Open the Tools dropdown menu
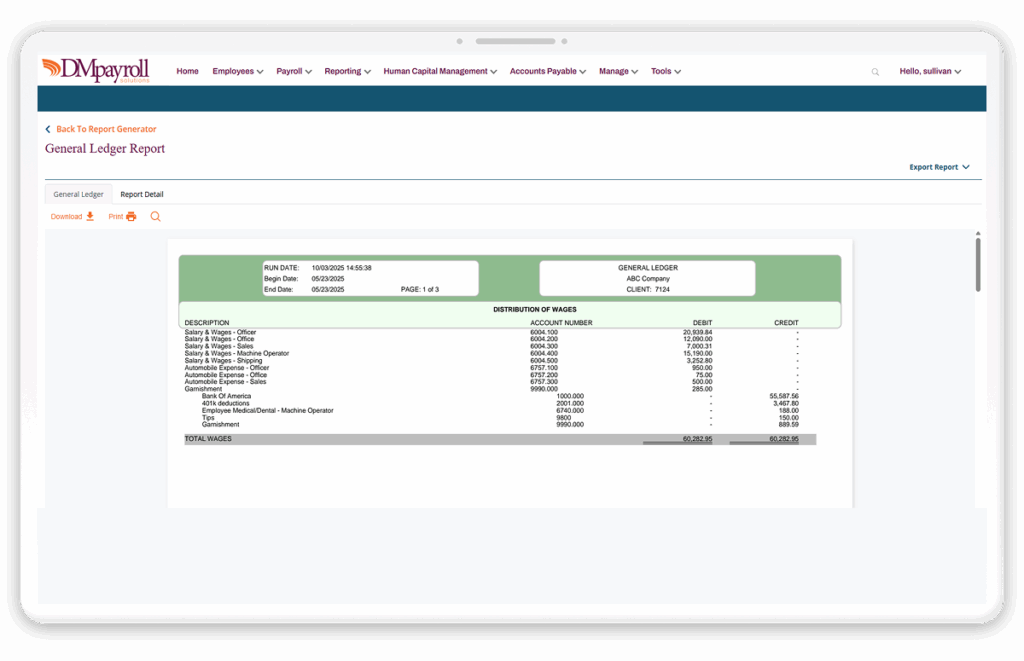 tap(666, 71)
